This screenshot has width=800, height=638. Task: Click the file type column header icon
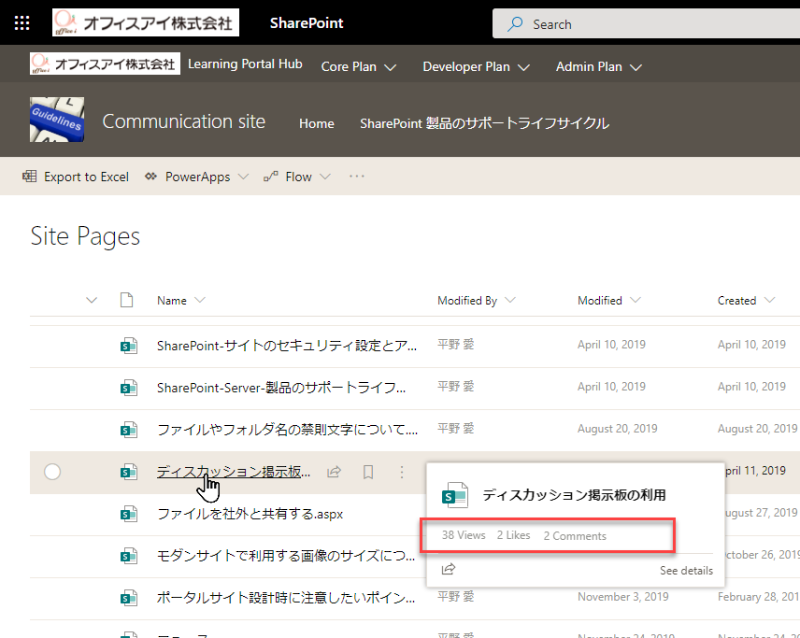126,300
